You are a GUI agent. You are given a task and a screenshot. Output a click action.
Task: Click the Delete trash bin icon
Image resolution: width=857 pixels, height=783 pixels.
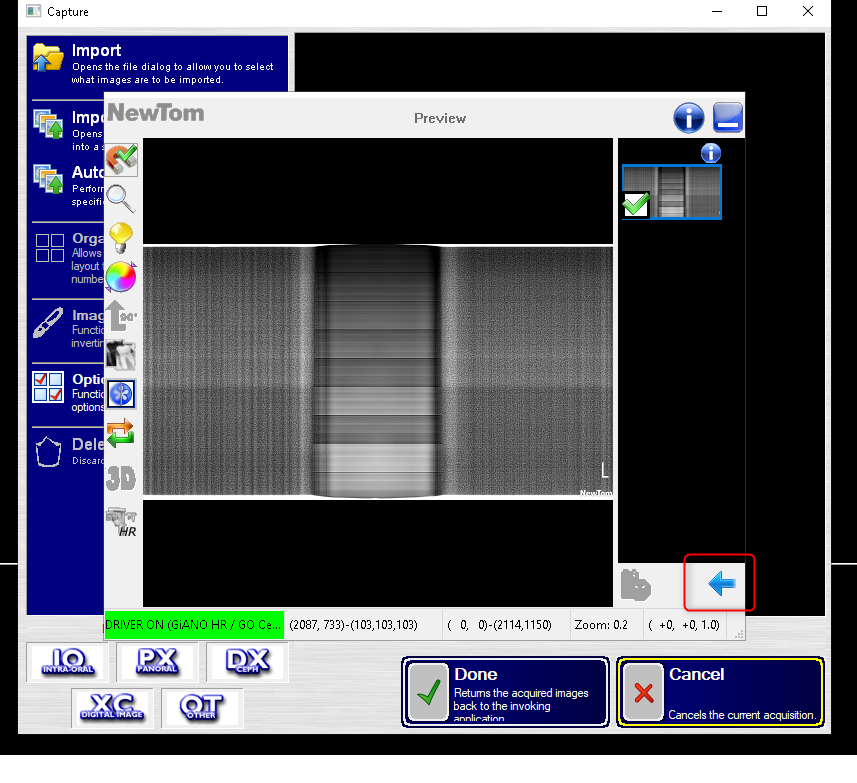(48, 451)
